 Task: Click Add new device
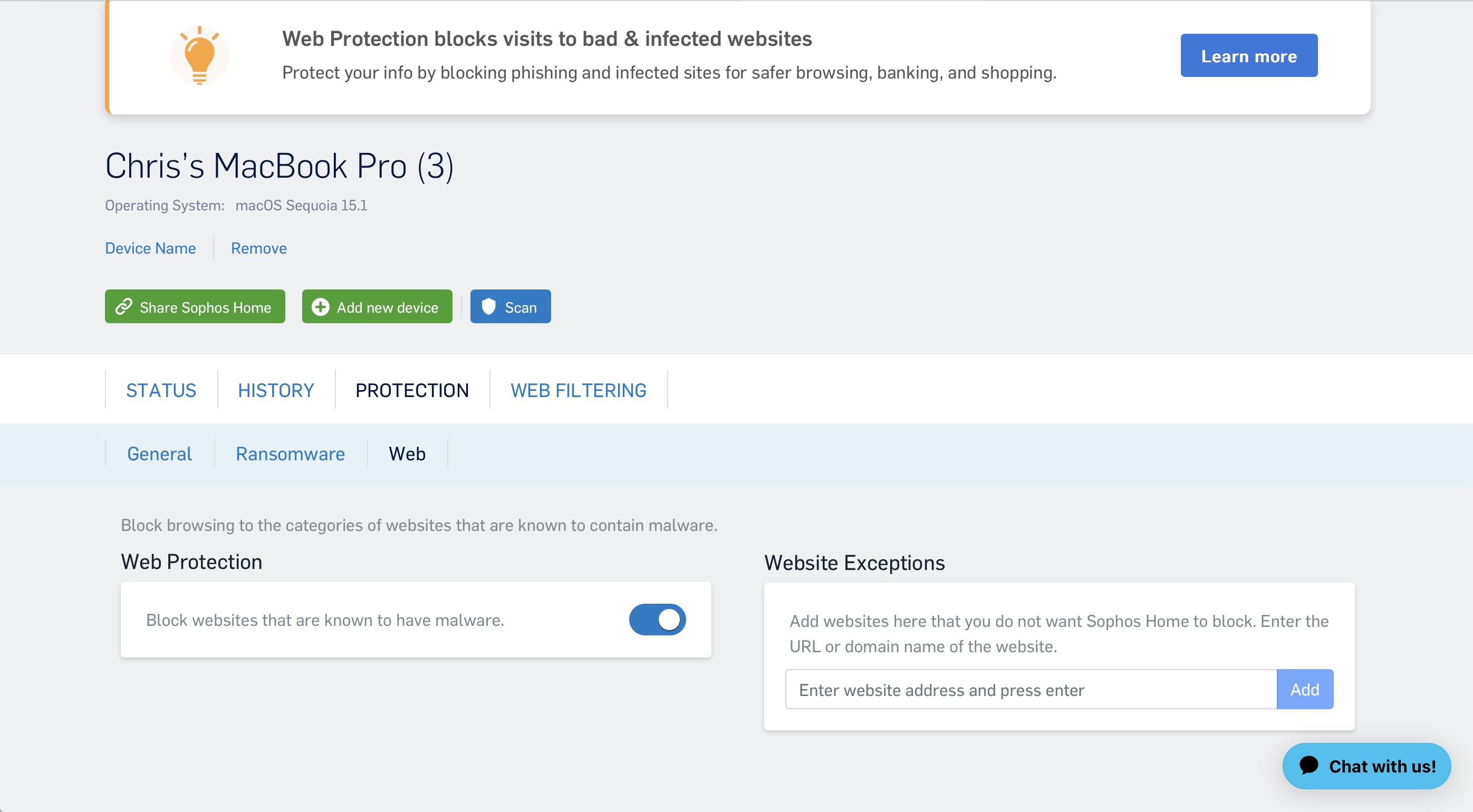(x=377, y=306)
